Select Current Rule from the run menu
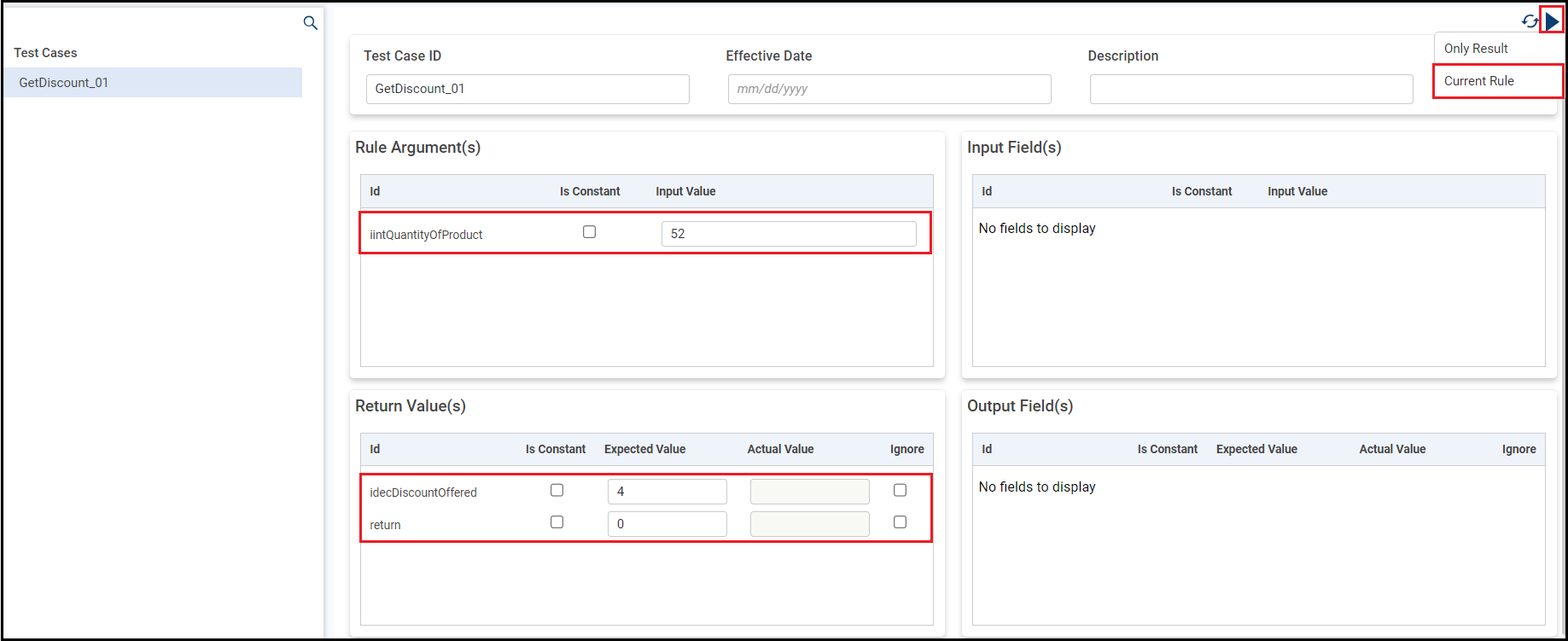 (1479, 81)
